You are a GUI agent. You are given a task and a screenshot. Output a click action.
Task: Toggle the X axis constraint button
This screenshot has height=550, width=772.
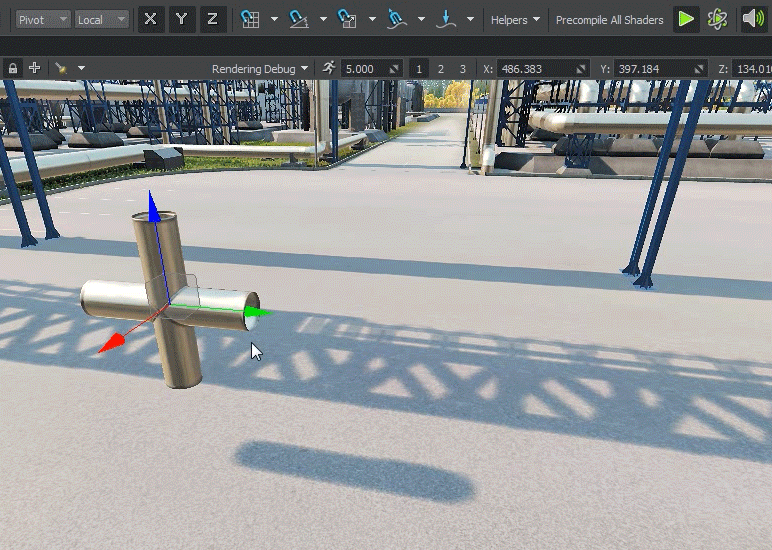click(x=151, y=19)
